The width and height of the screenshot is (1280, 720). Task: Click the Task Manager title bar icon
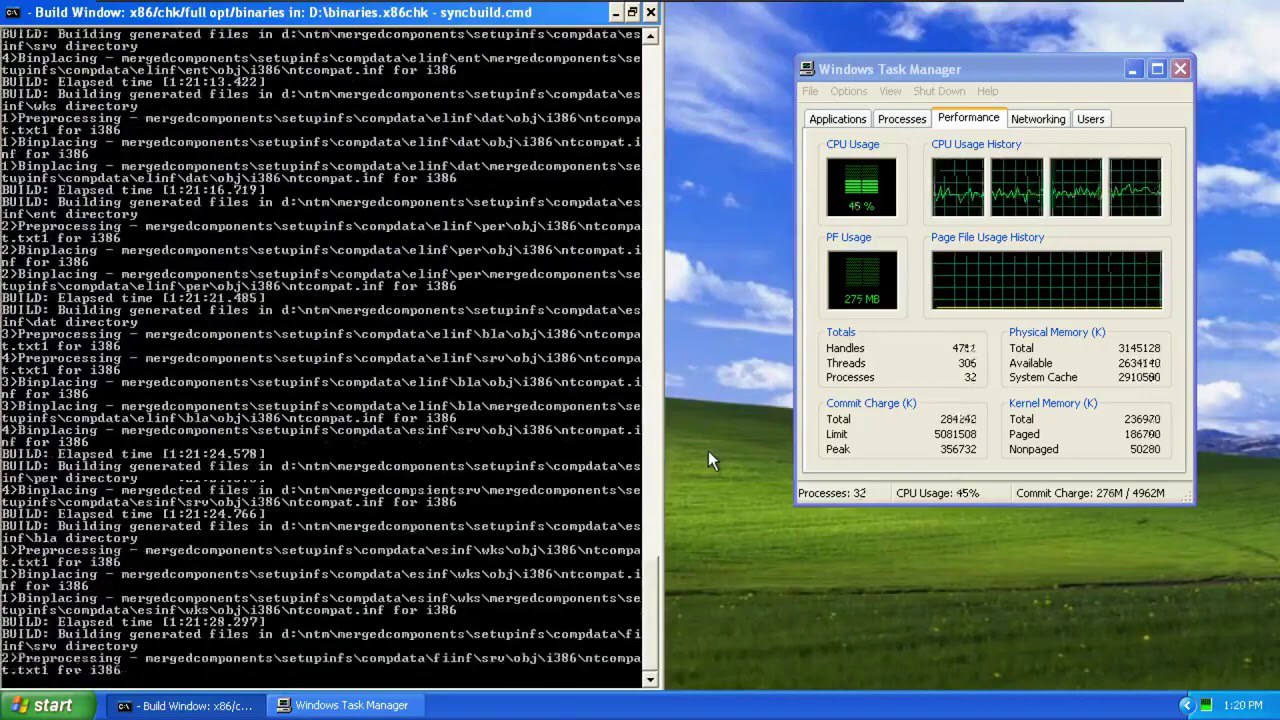pos(808,69)
